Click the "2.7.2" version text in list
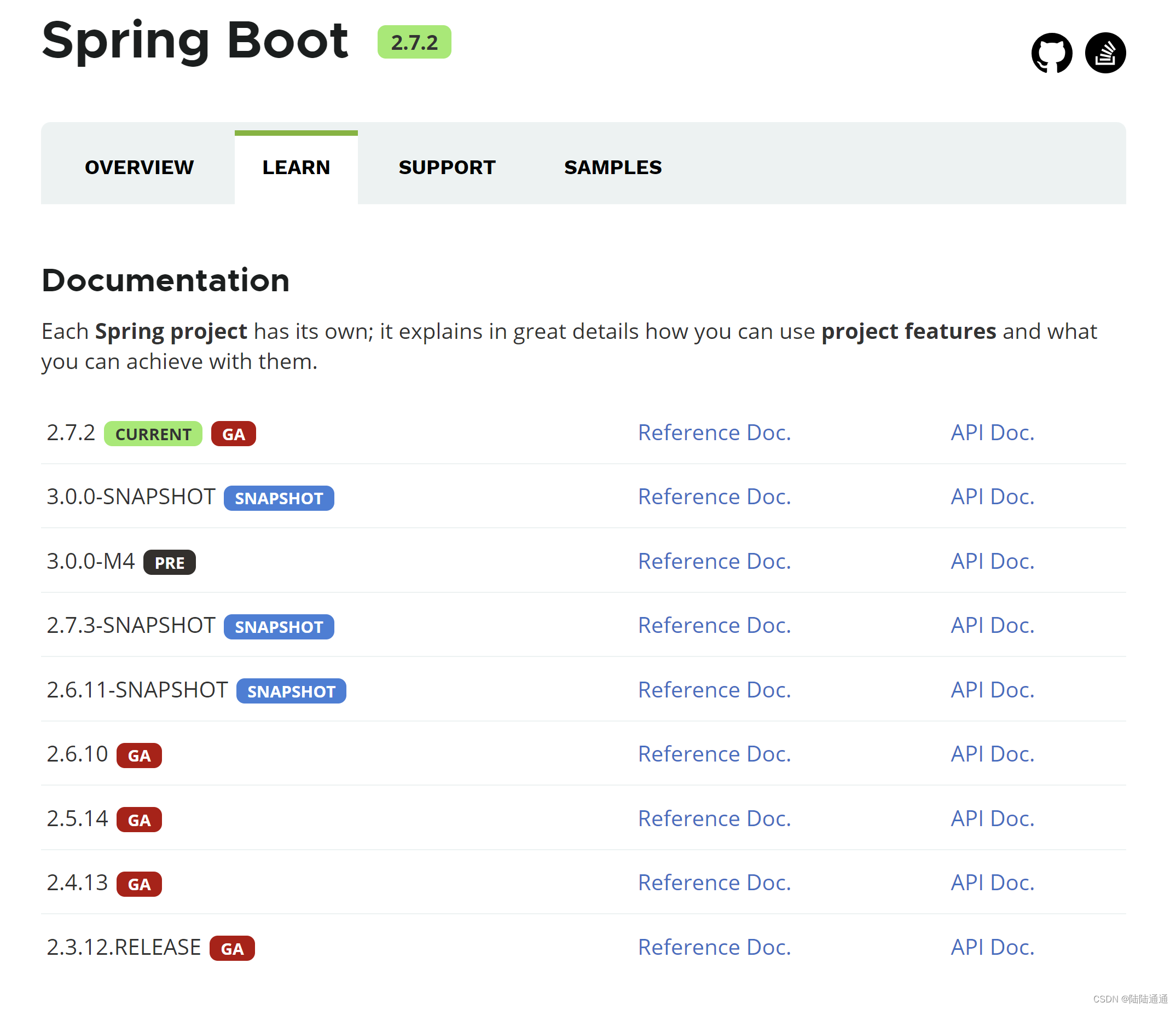Image resolution: width=1176 pixels, height=1009 pixels. [71, 433]
